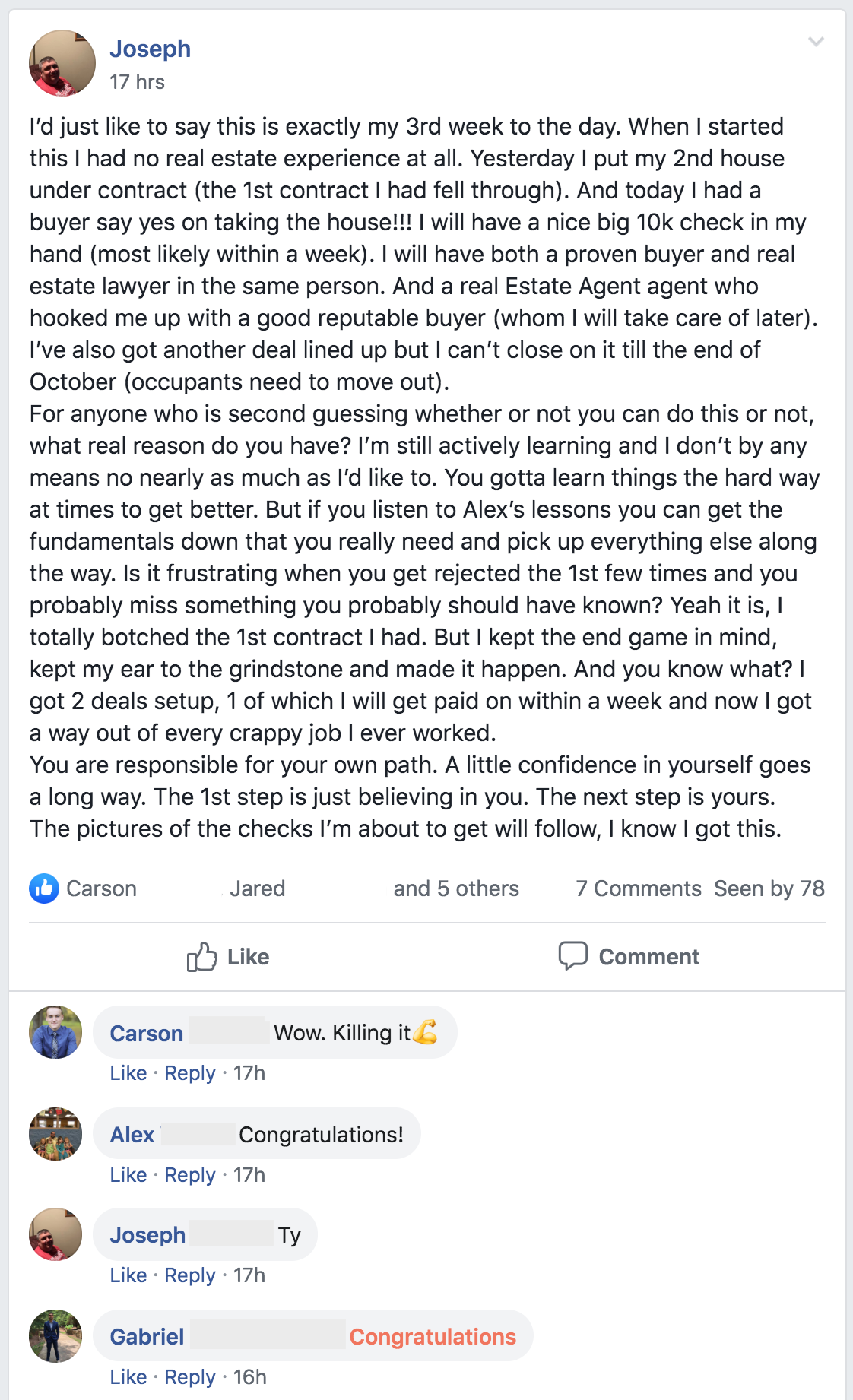
Task: Click the blue thumbs-up reaction icon
Action: click(x=44, y=888)
